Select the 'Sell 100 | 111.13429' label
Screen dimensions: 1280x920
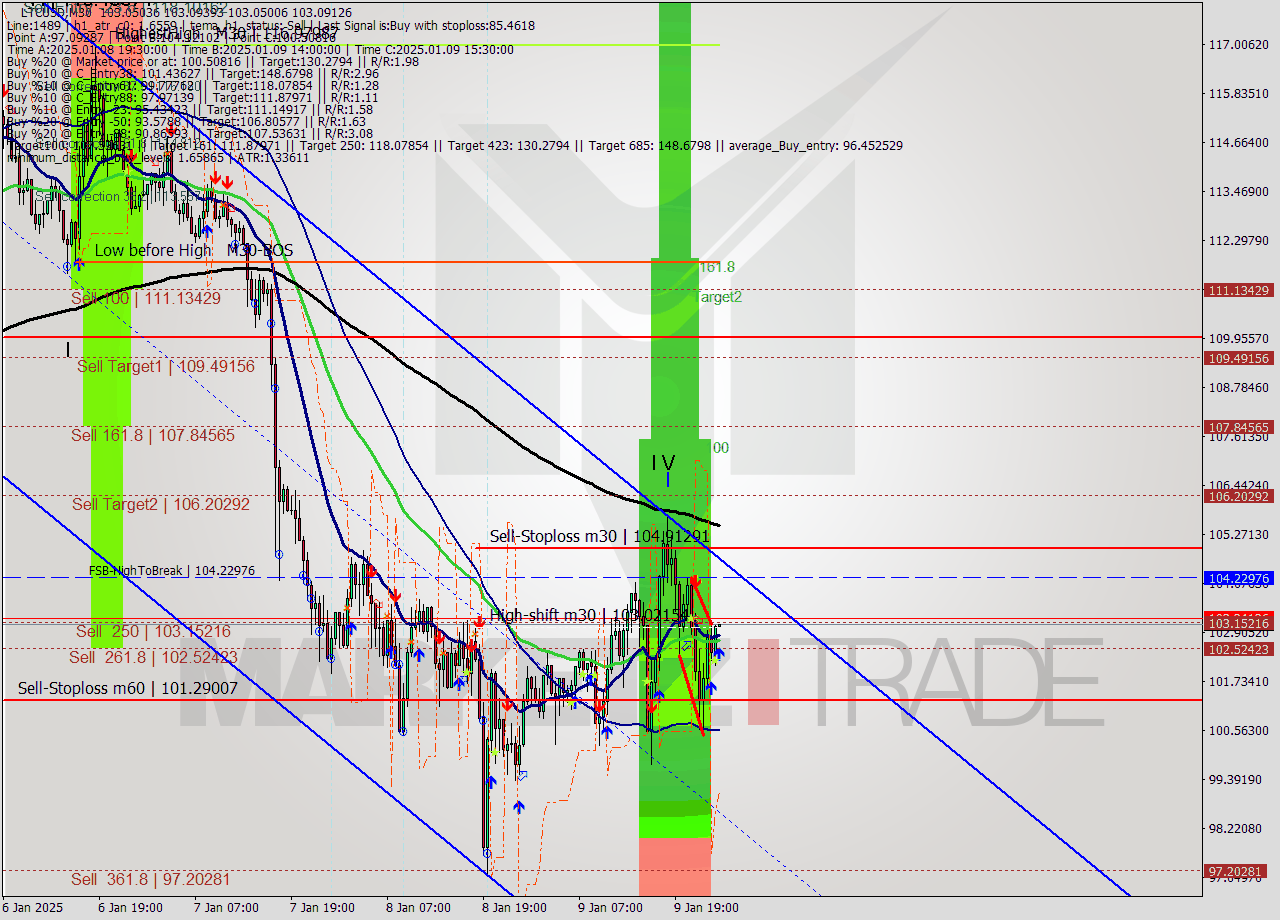[x=146, y=297]
